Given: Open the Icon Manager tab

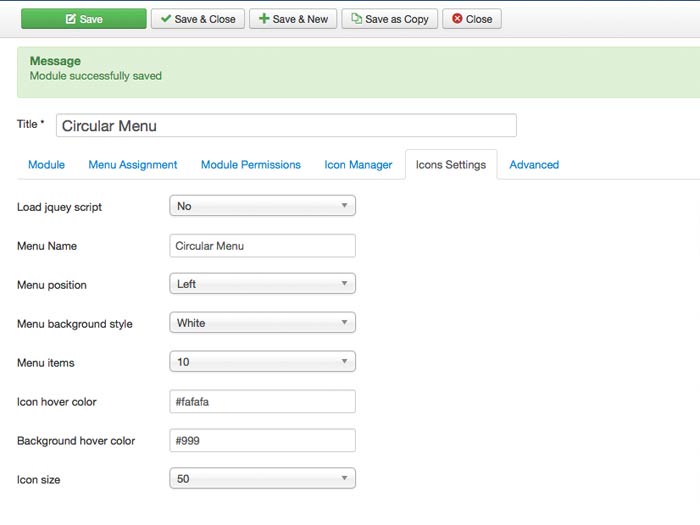Looking at the screenshot, I should (358, 165).
